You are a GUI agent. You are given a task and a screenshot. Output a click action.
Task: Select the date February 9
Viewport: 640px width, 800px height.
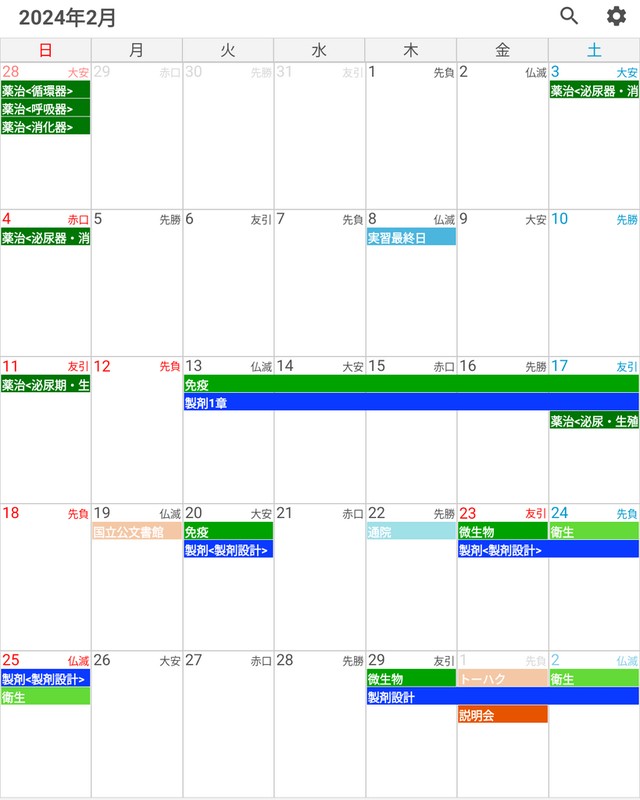pyautogui.click(x=503, y=283)
